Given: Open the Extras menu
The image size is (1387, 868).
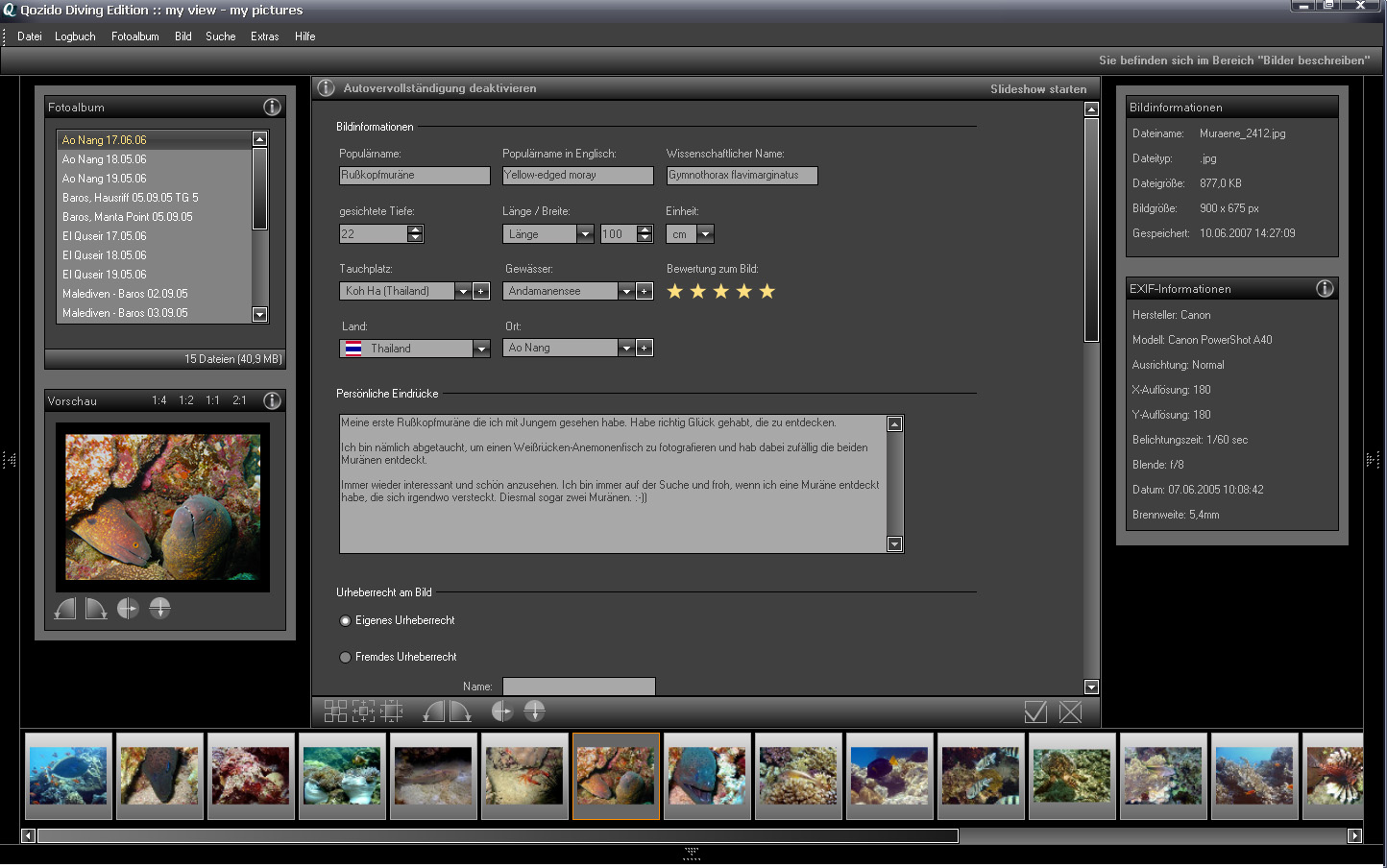Looking at the screenshot, I should [264, 36].
